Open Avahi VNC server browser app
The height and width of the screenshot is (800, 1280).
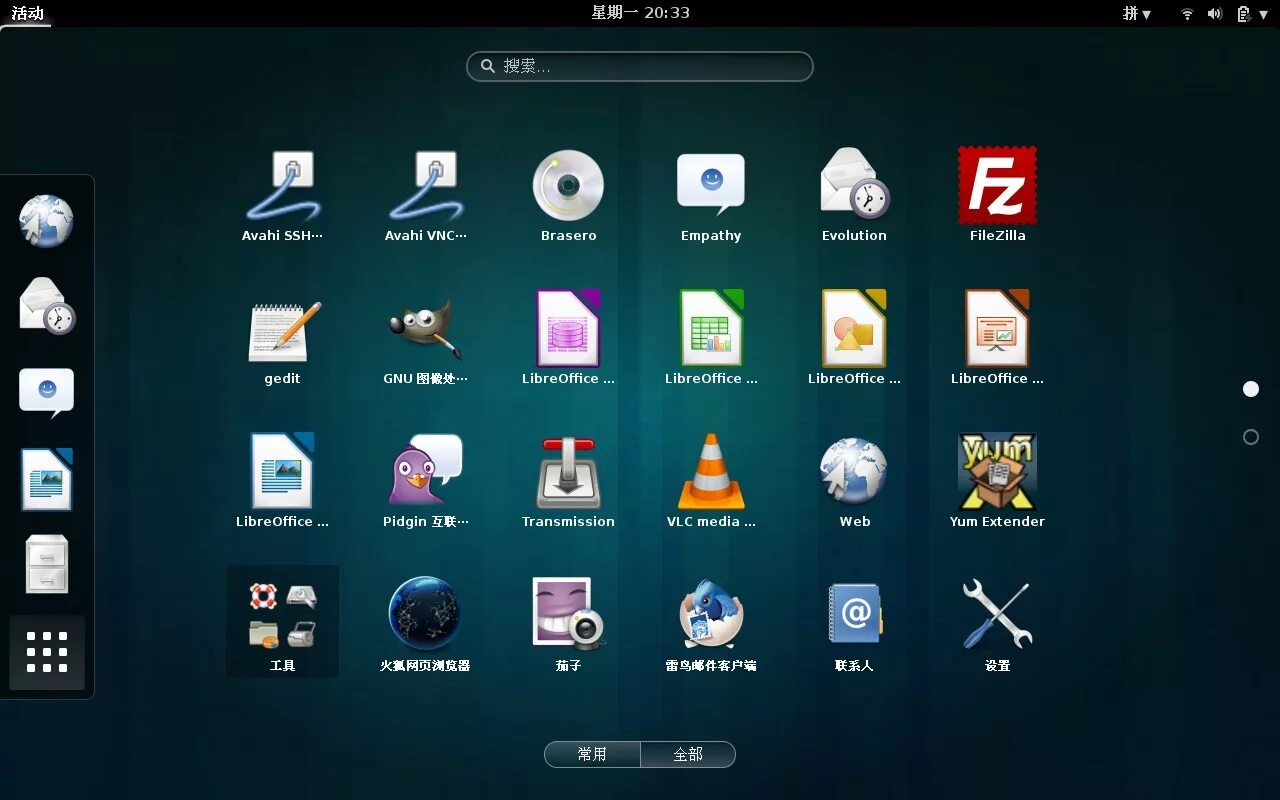coord(425,196)
